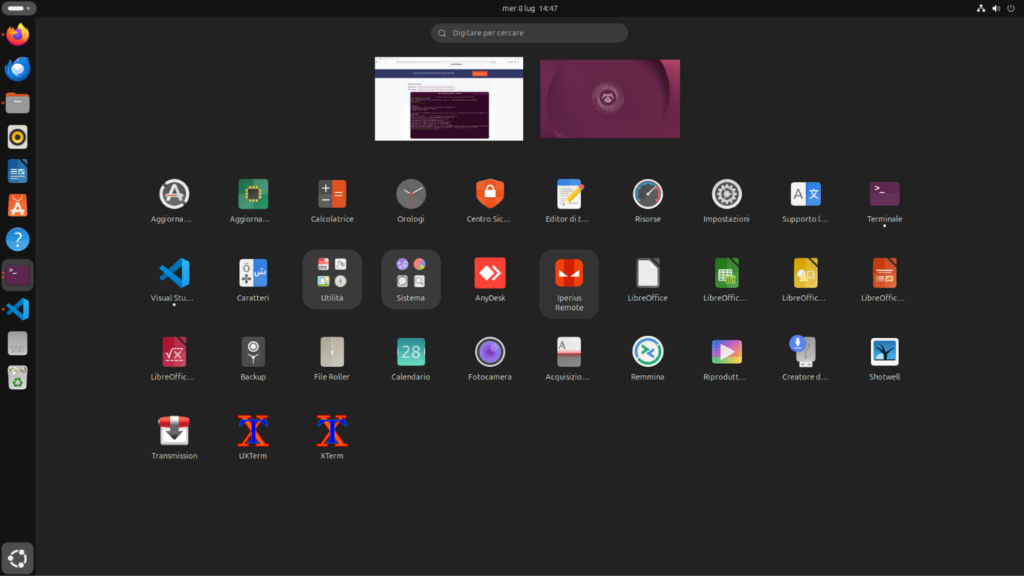Open the clock menu showing mer 8 lug
This screenshot has height=576, width=1024.
(x=530, y=8)
